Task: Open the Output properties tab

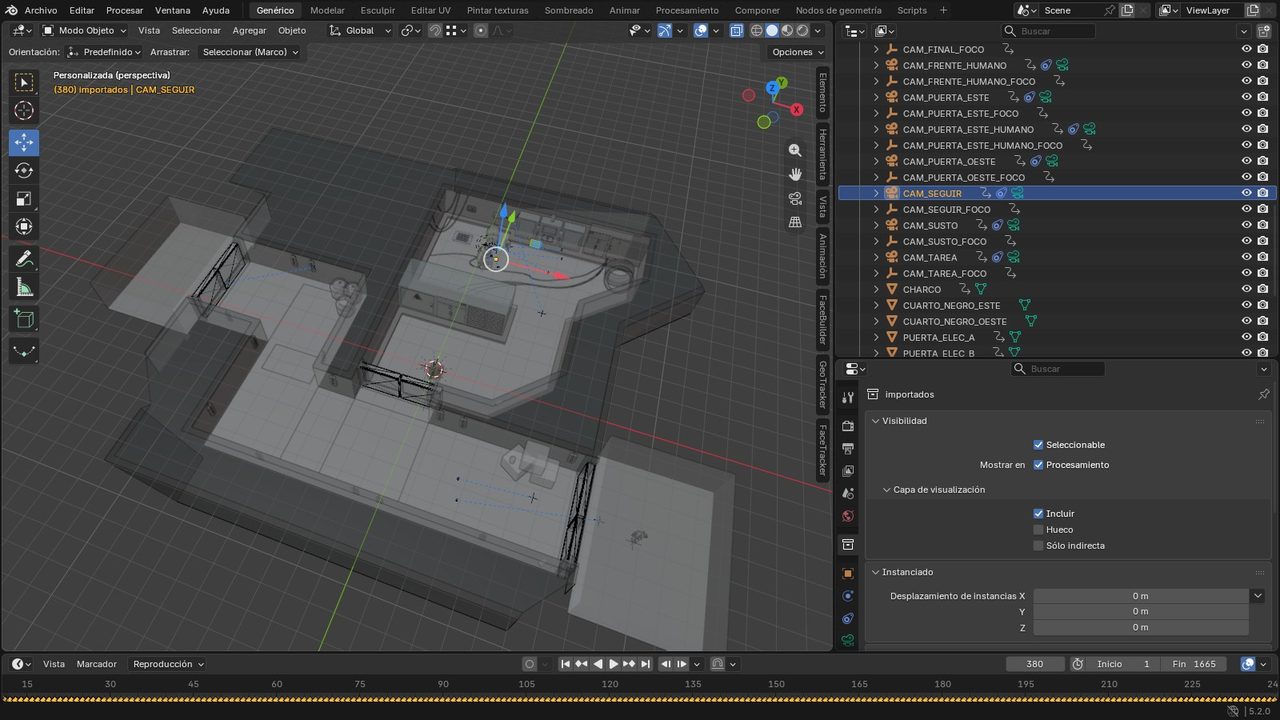Action: click(848, 448)
